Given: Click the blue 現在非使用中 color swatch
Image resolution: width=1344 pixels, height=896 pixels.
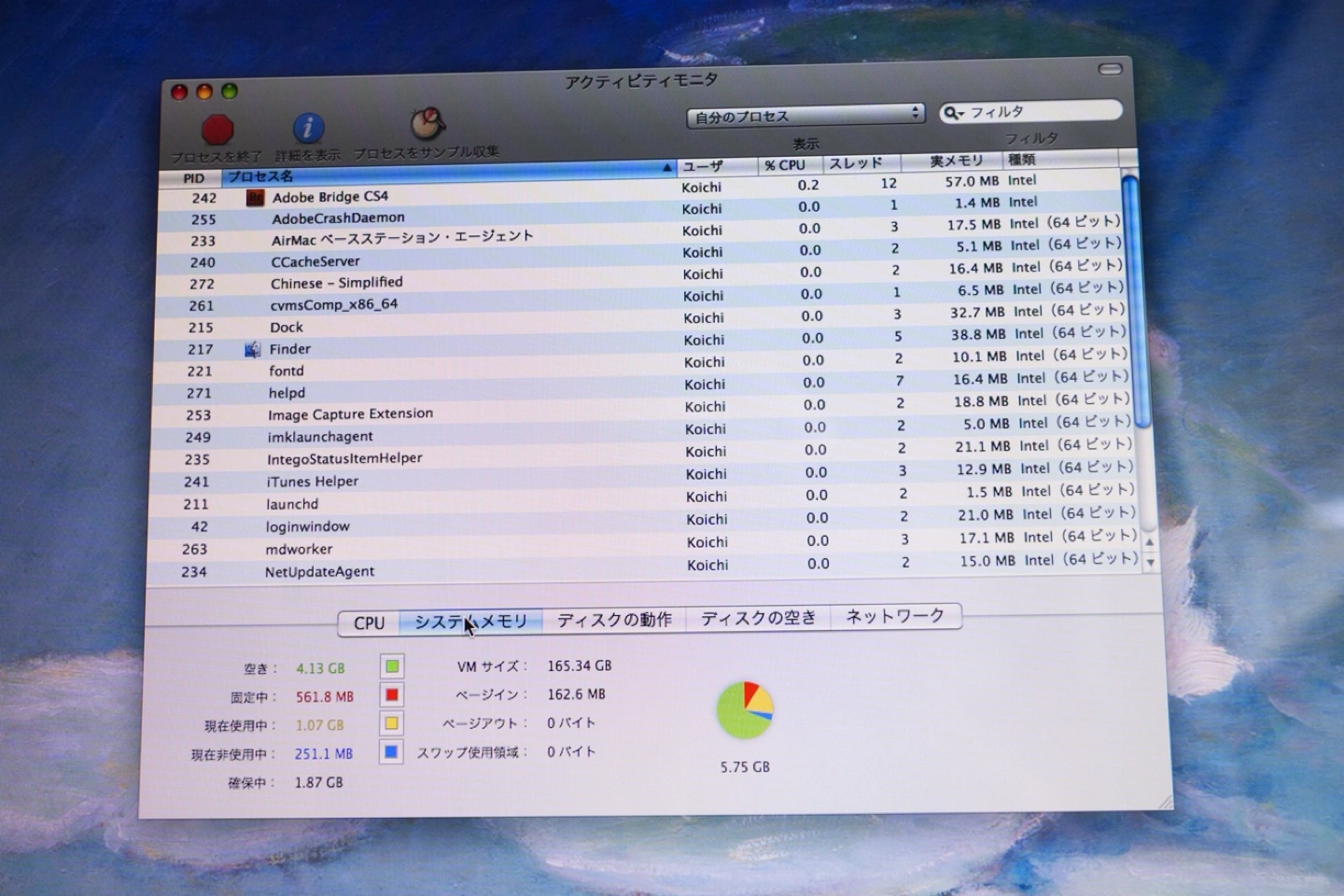Looking at the screenshot, I should (392, 751).
